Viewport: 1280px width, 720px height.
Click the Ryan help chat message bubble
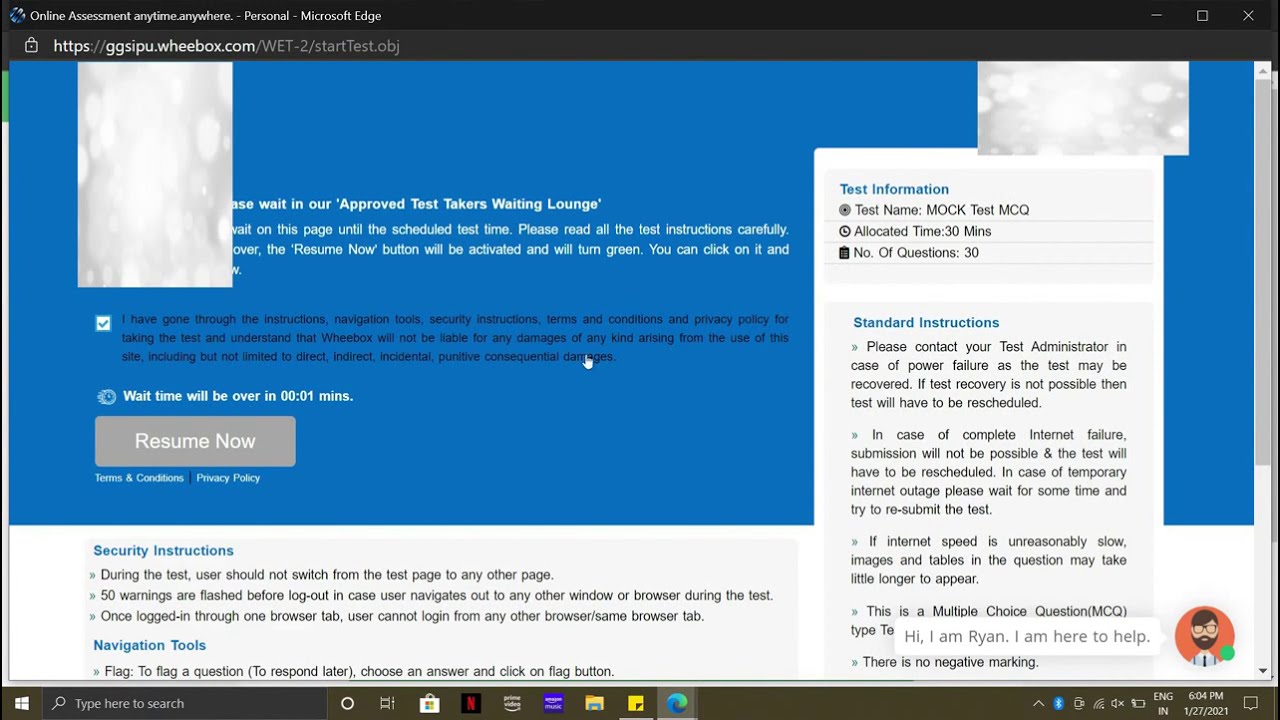(1027, 636)
